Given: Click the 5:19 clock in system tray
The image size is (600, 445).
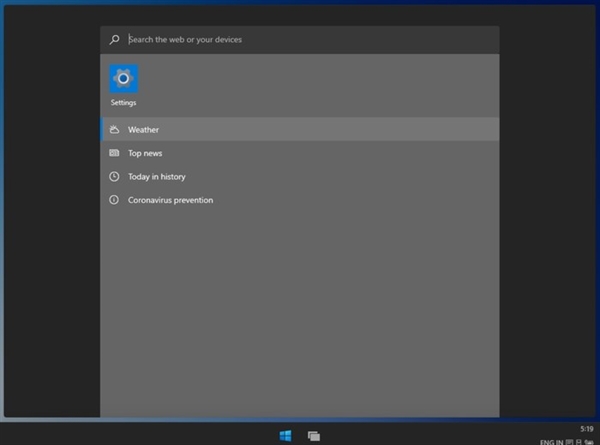Looking at the screenshot, I should coord(586,429).
